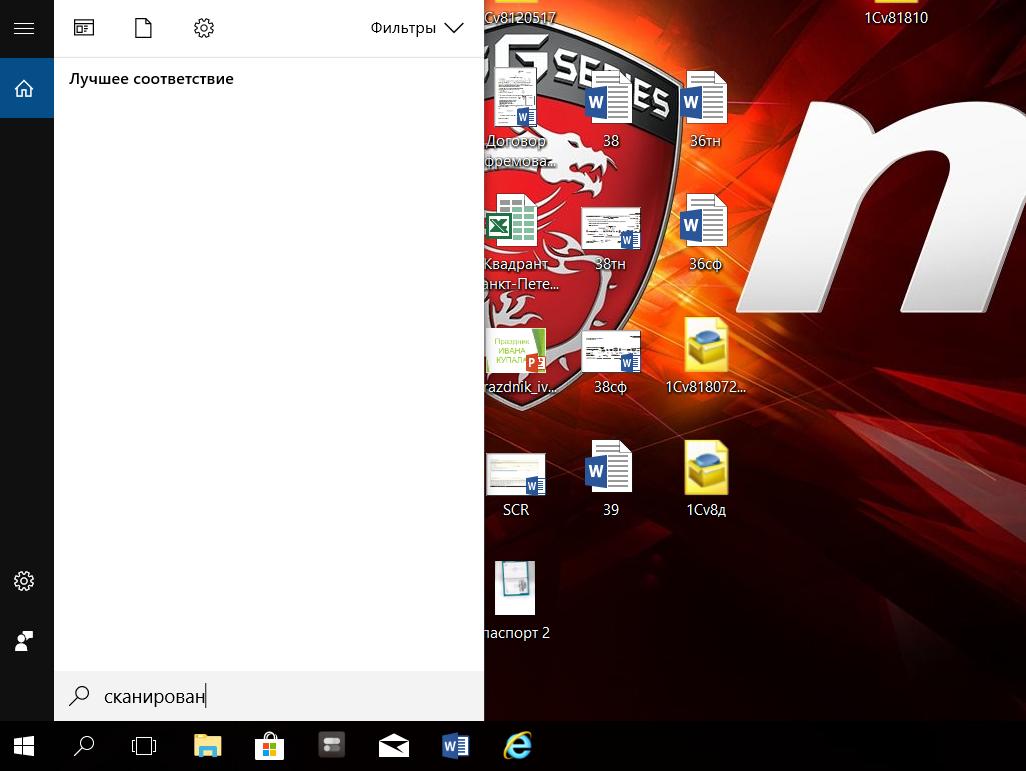Open the feedback person icon in sidebar
Viewport: 1026px width, 771px height.
tap(24, 641)
